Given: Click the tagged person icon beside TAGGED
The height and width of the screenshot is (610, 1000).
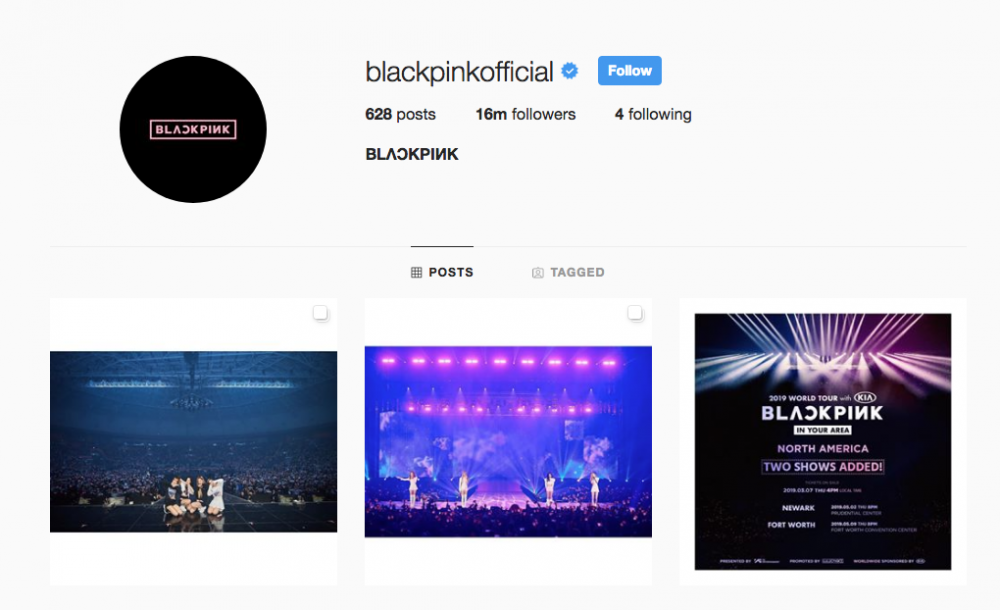Looking at the screenshot, I should pyautogui.click(x=538, y=273).
